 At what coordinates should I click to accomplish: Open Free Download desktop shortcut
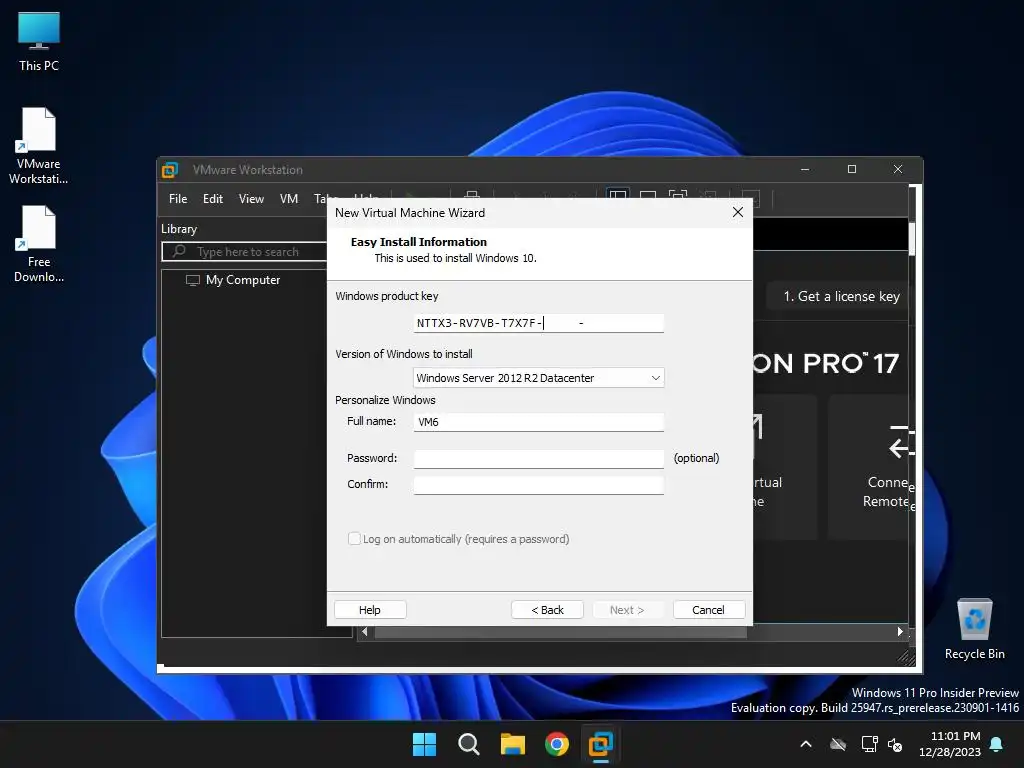(39, 244)
